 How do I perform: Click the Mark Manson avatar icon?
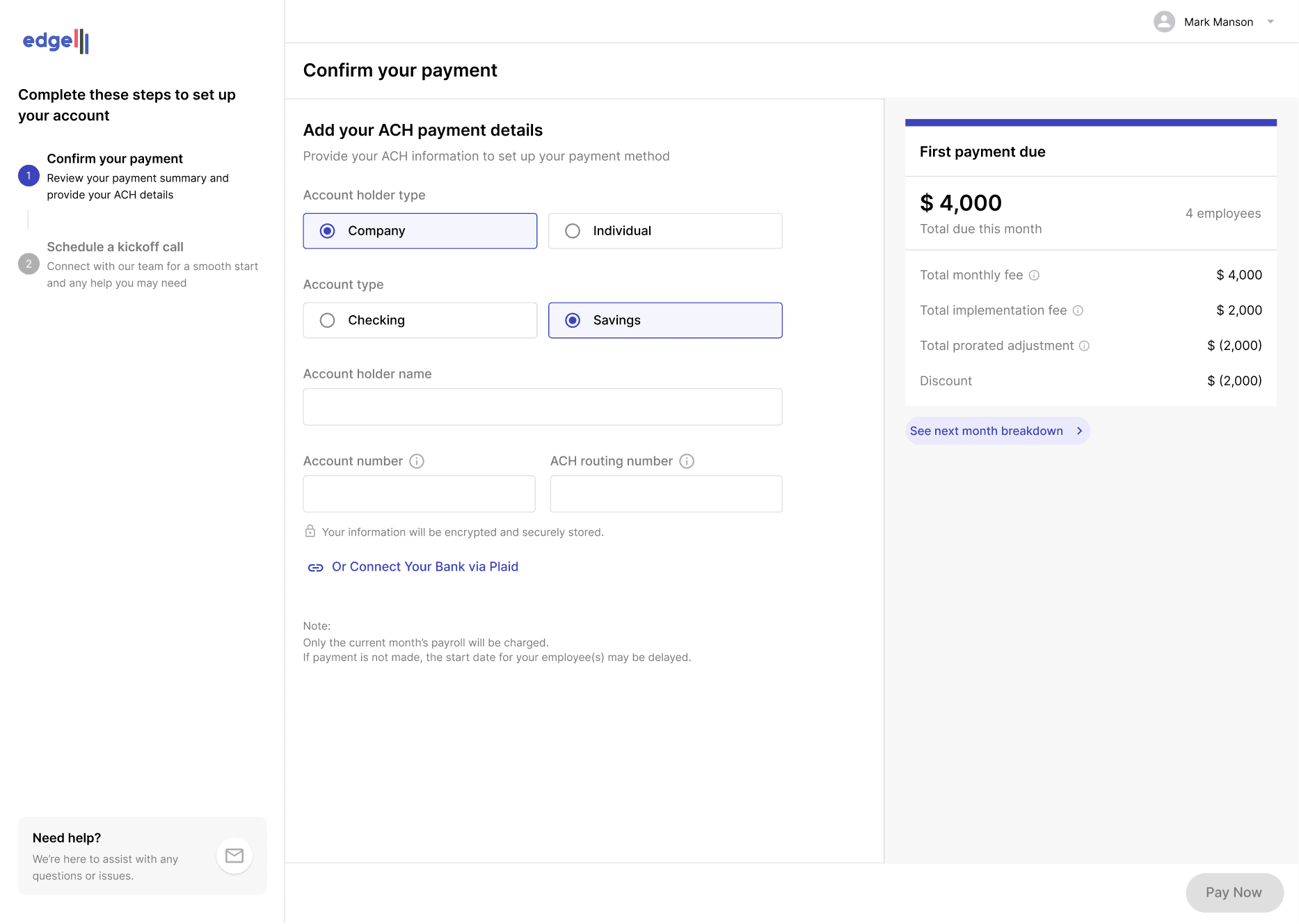click(1164, 22)
